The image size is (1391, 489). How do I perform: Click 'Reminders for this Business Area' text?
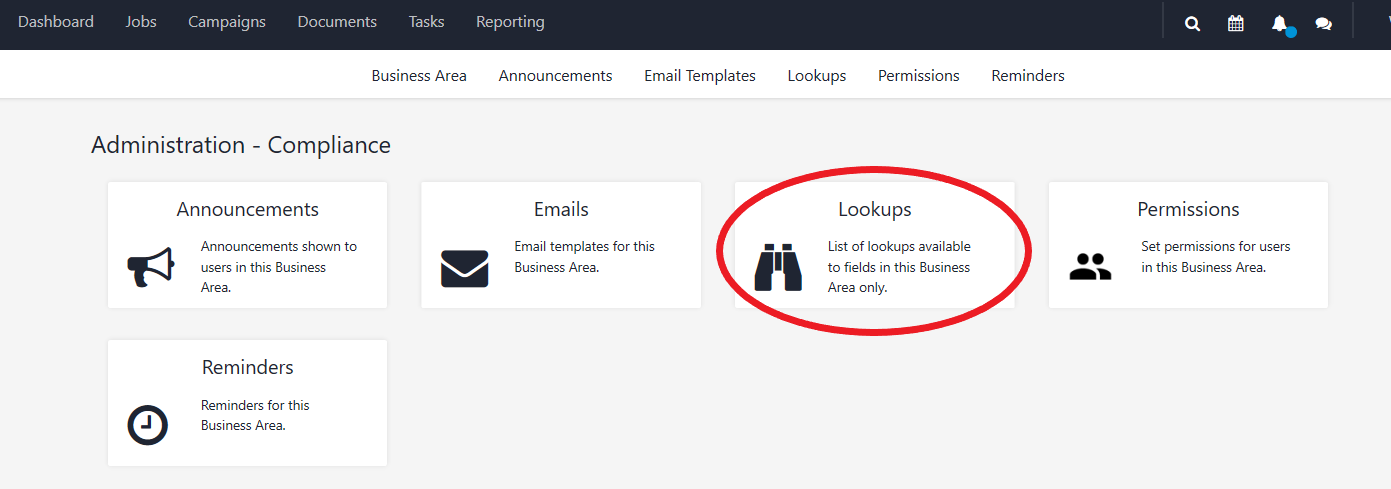point(255,415)
